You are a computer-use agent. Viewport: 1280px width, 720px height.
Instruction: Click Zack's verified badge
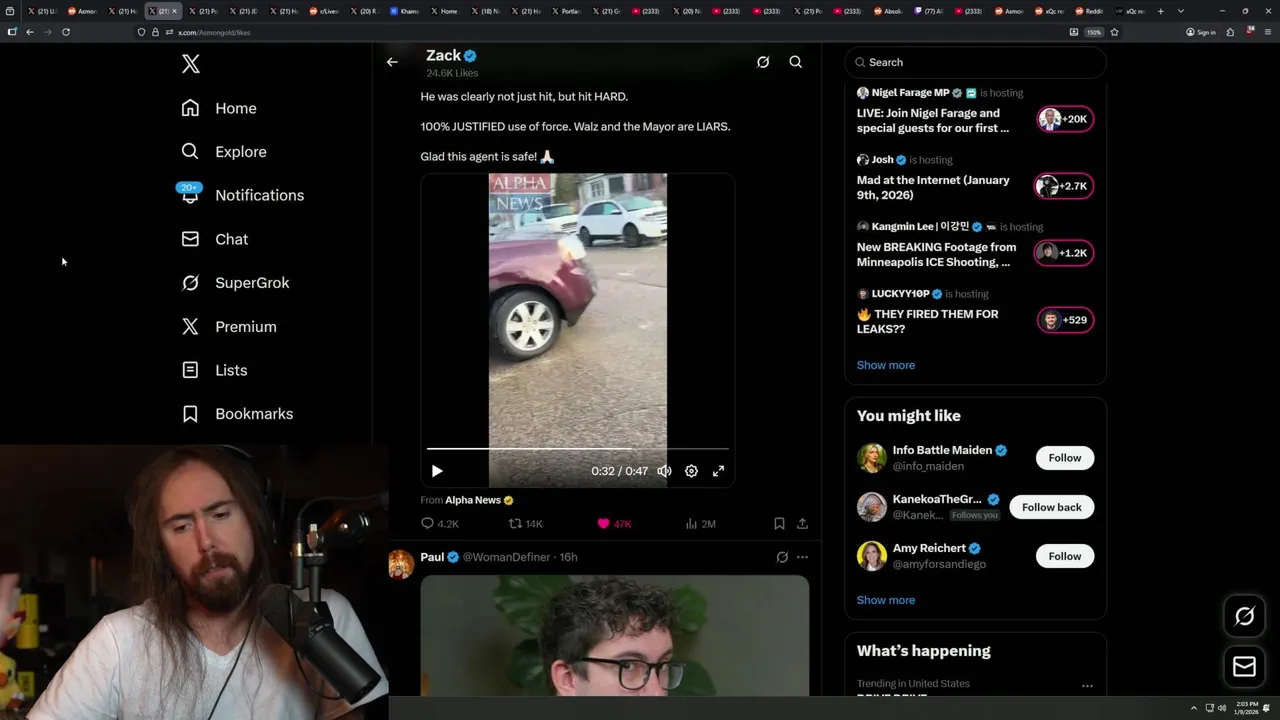pos(470,56)
